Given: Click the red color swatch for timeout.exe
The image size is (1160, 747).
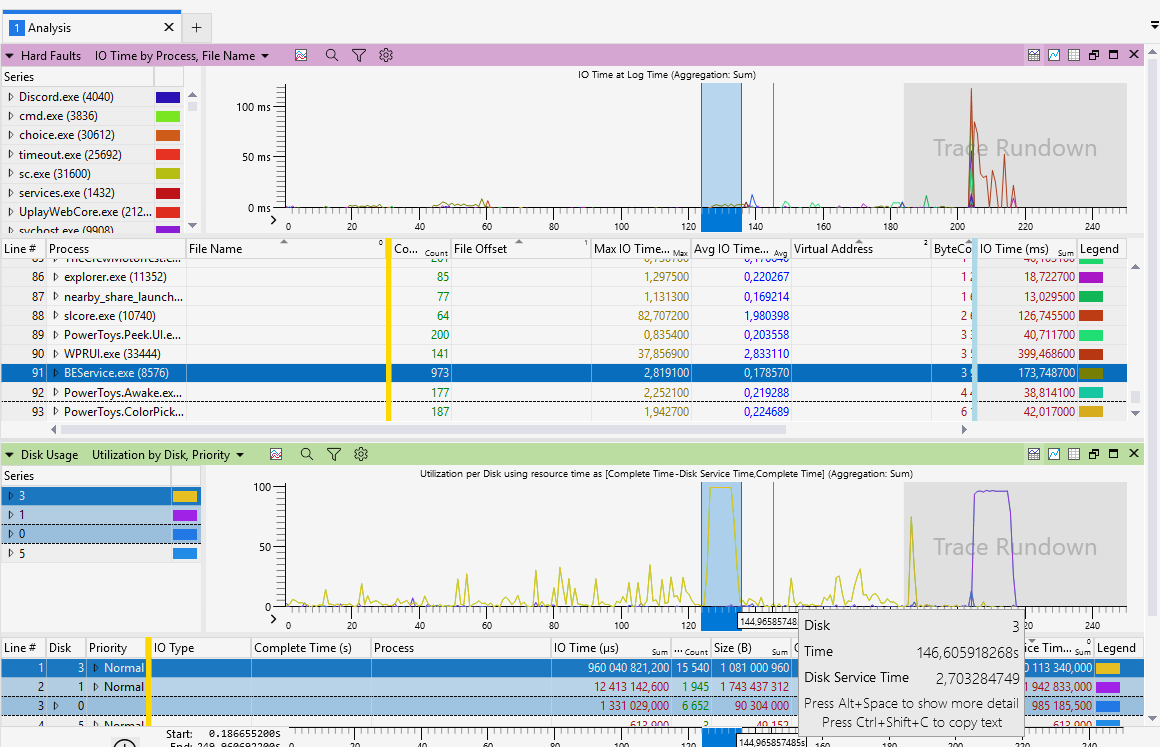Looking at the screenshot, I should click(x=168, y=155).
